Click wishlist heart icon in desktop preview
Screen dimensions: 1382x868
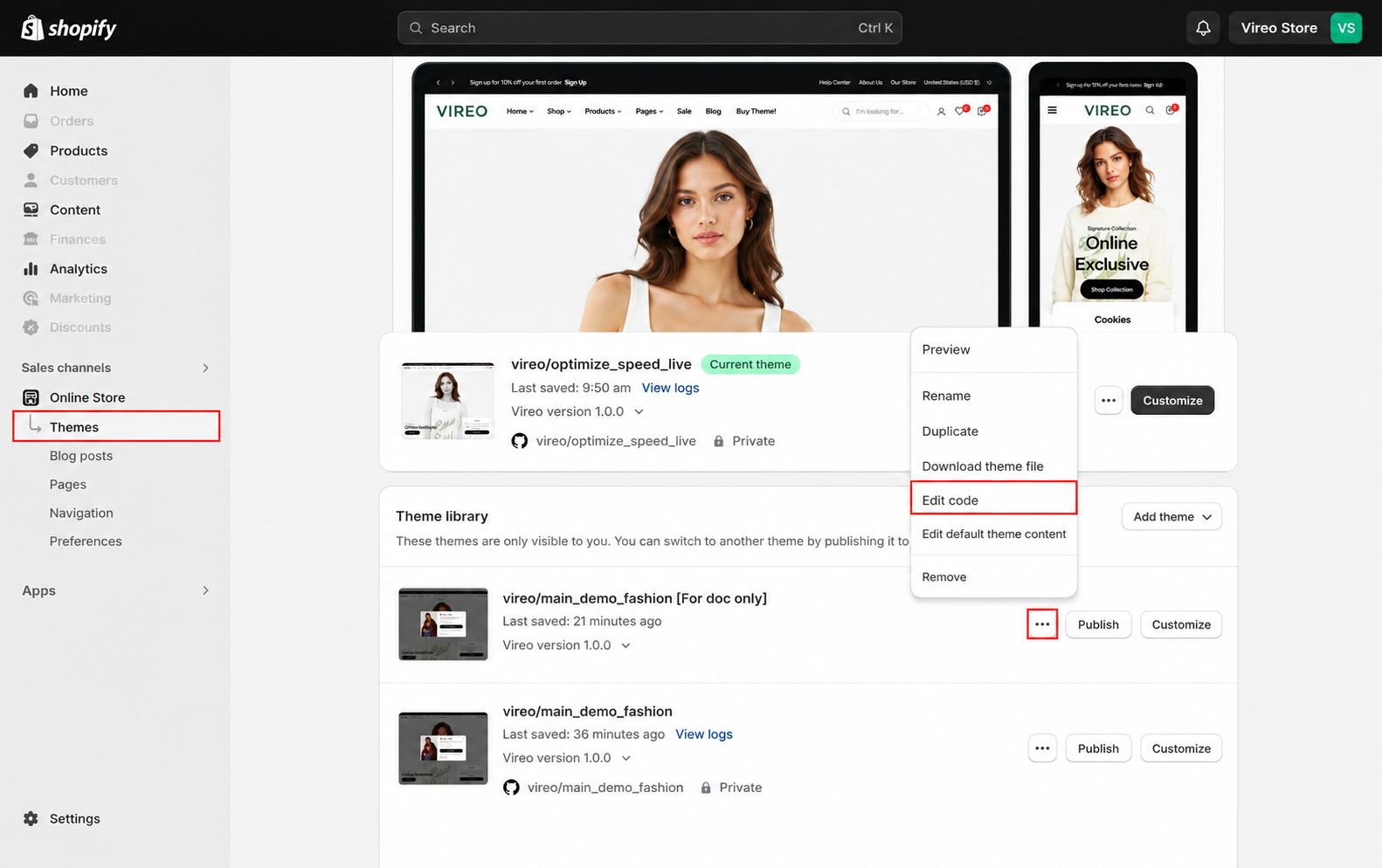961,111
